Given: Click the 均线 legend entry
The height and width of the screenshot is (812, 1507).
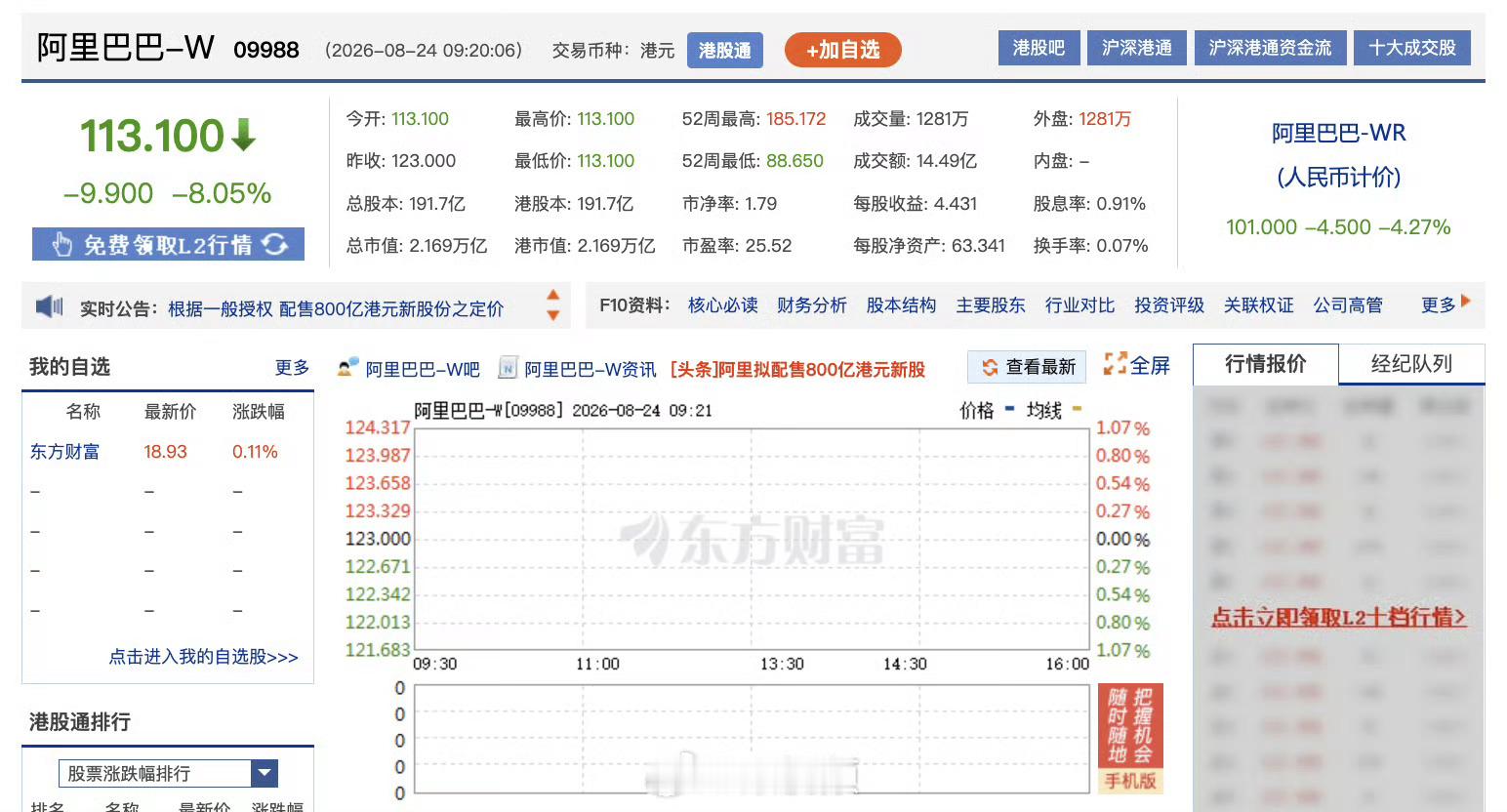Looking at the screenshot, I should click(x=1054, y=410).
